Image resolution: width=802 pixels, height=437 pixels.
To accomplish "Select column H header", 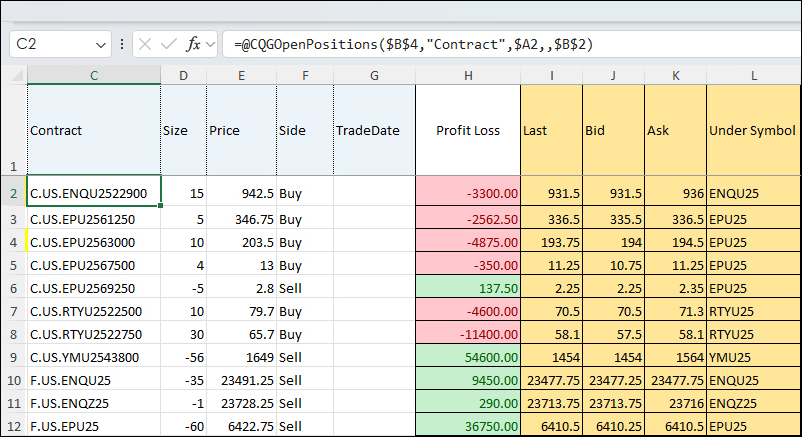I will (467, 76).
